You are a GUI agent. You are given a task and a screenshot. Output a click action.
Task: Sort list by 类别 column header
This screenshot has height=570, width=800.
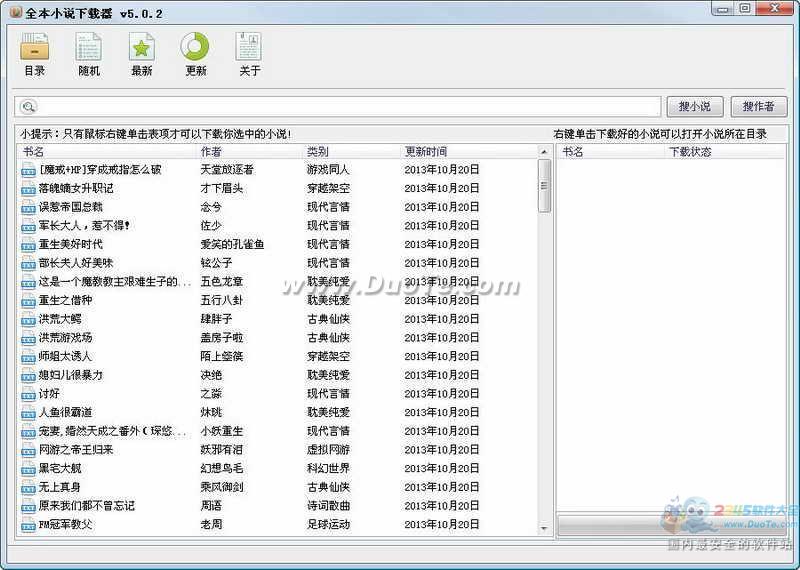pyautogui.click(x=352, y=152)
